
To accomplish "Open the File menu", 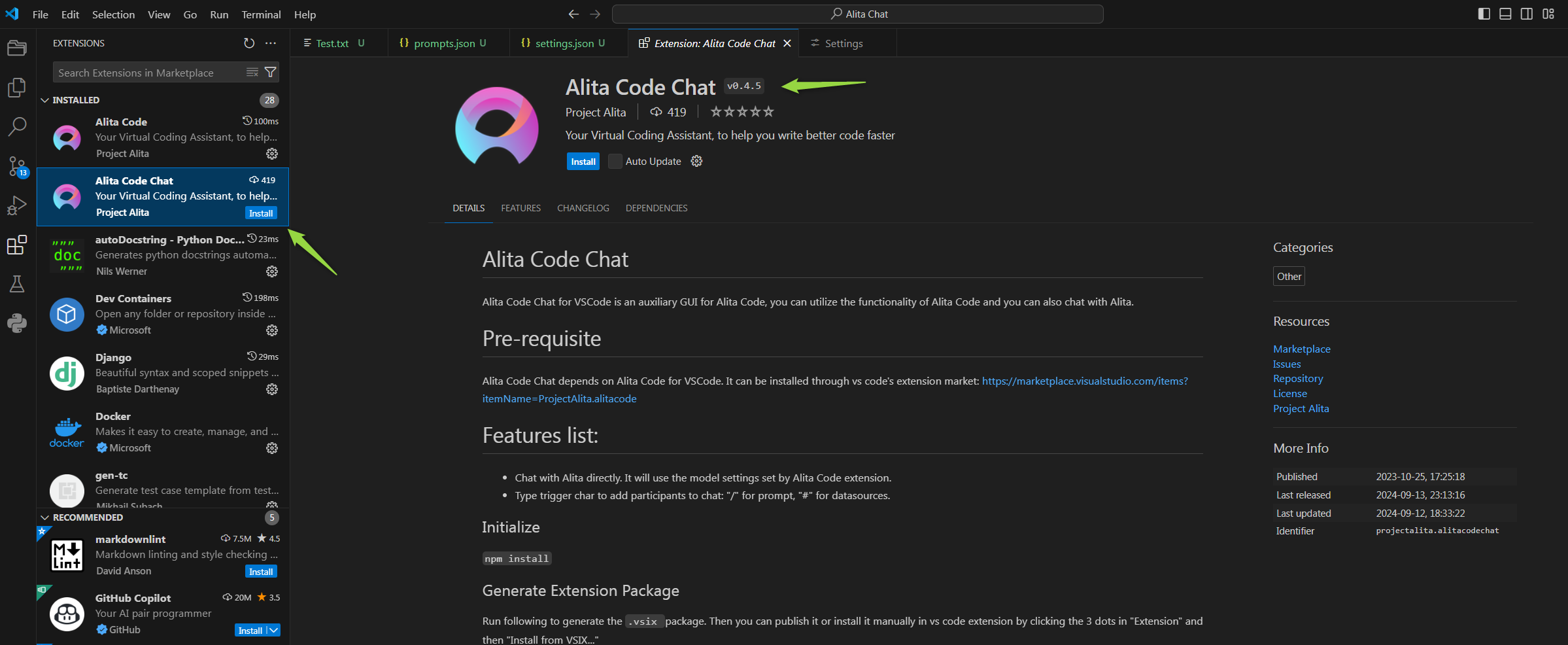I will click(x=41, y=14).
